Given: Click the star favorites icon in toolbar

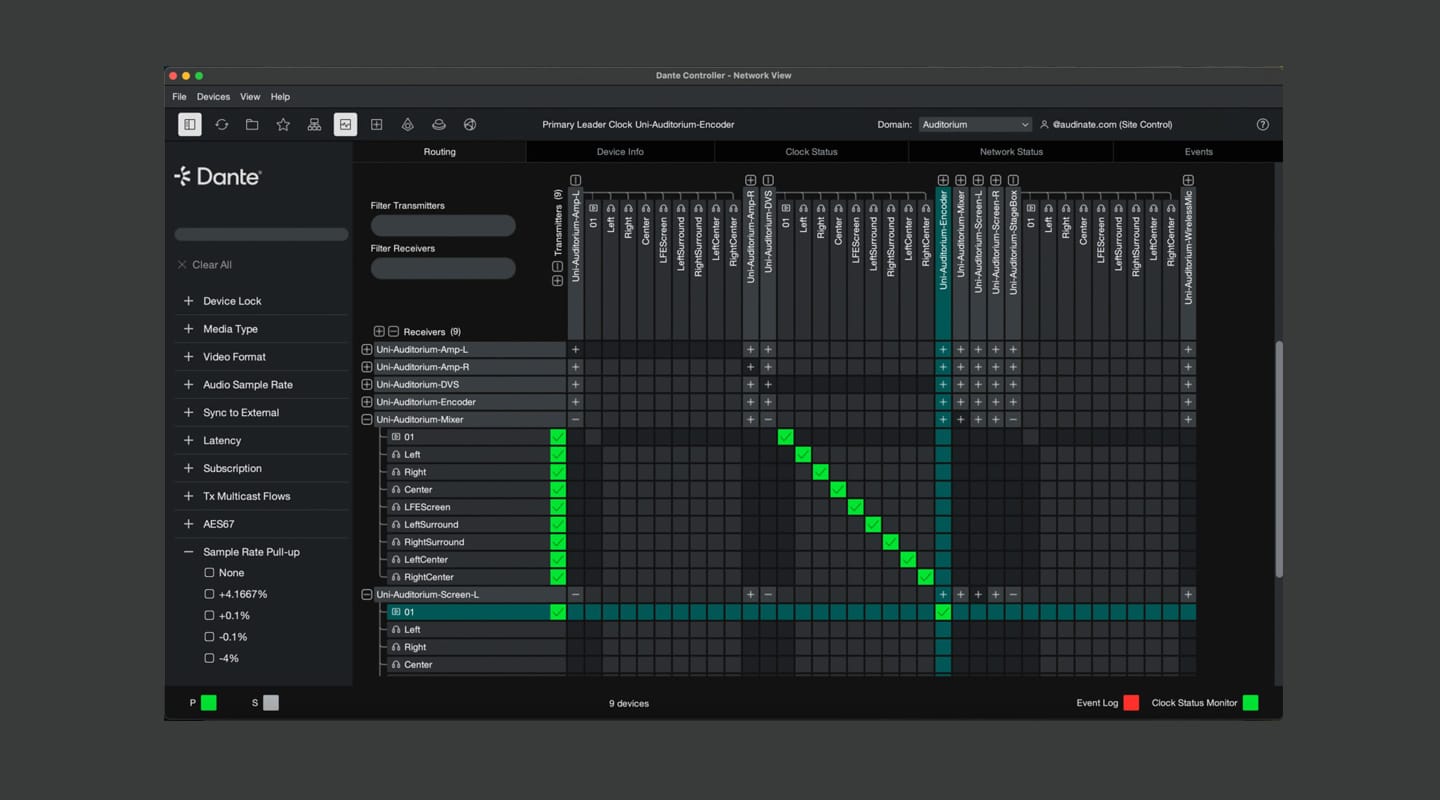Looking at the screenshot, I should point(283,124).
